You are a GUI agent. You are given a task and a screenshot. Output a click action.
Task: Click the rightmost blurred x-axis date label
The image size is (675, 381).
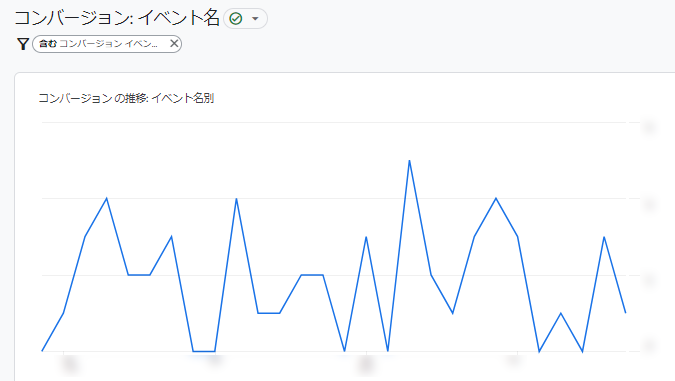point(513,360)
